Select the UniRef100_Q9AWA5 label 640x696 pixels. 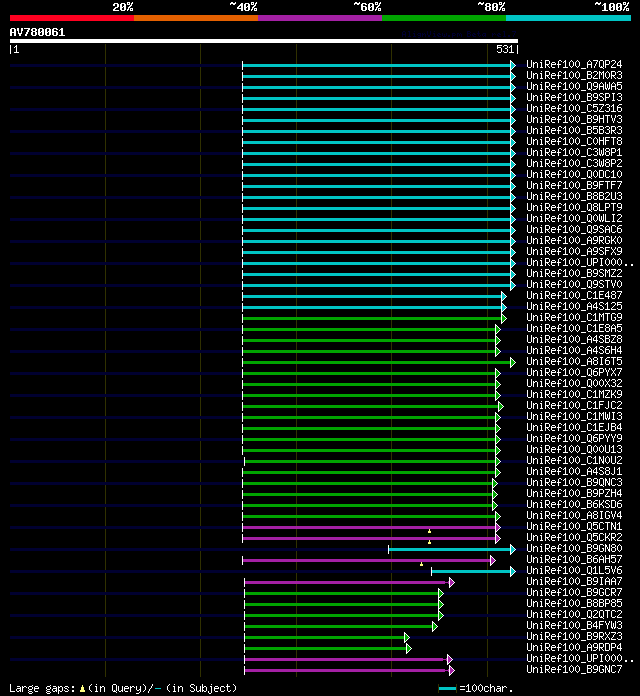tap(574, 87)
